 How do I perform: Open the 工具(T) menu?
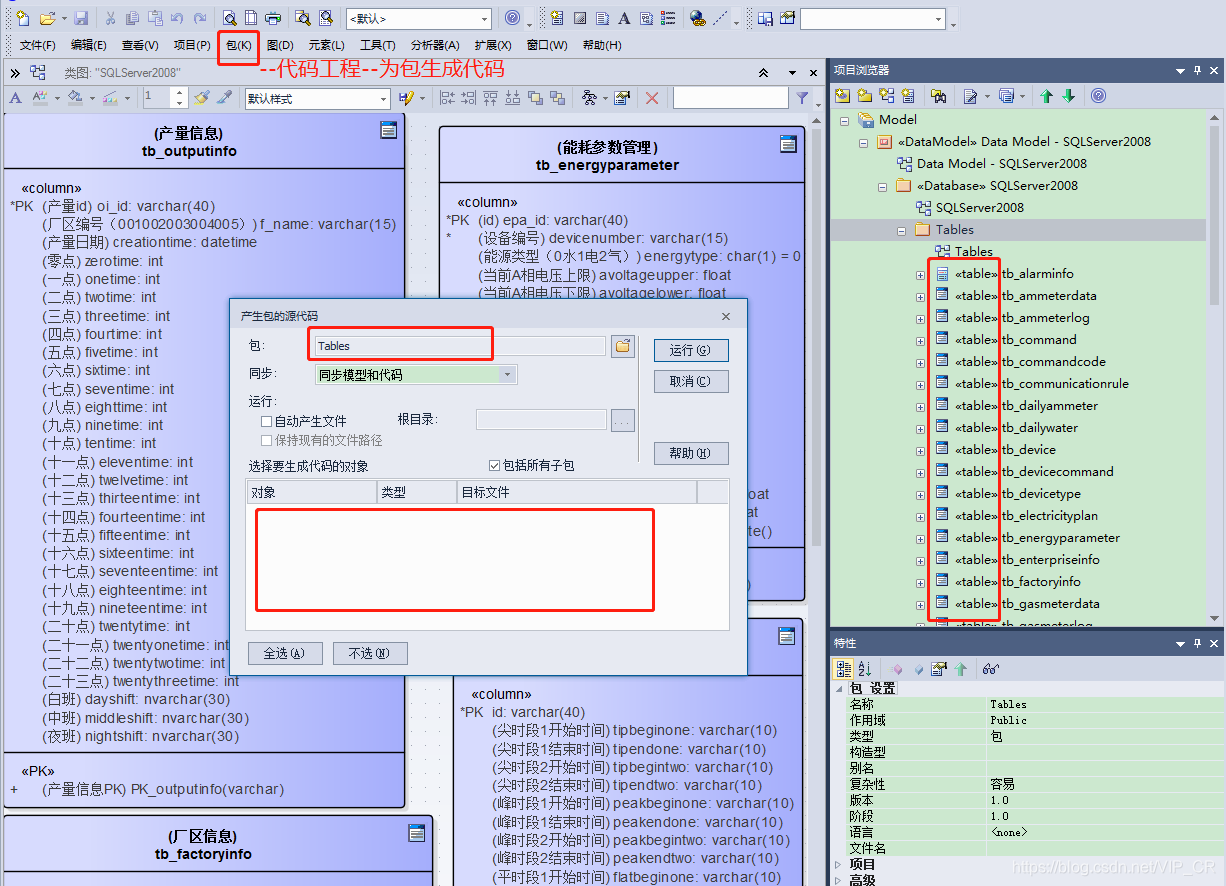(x=378, y=45)
